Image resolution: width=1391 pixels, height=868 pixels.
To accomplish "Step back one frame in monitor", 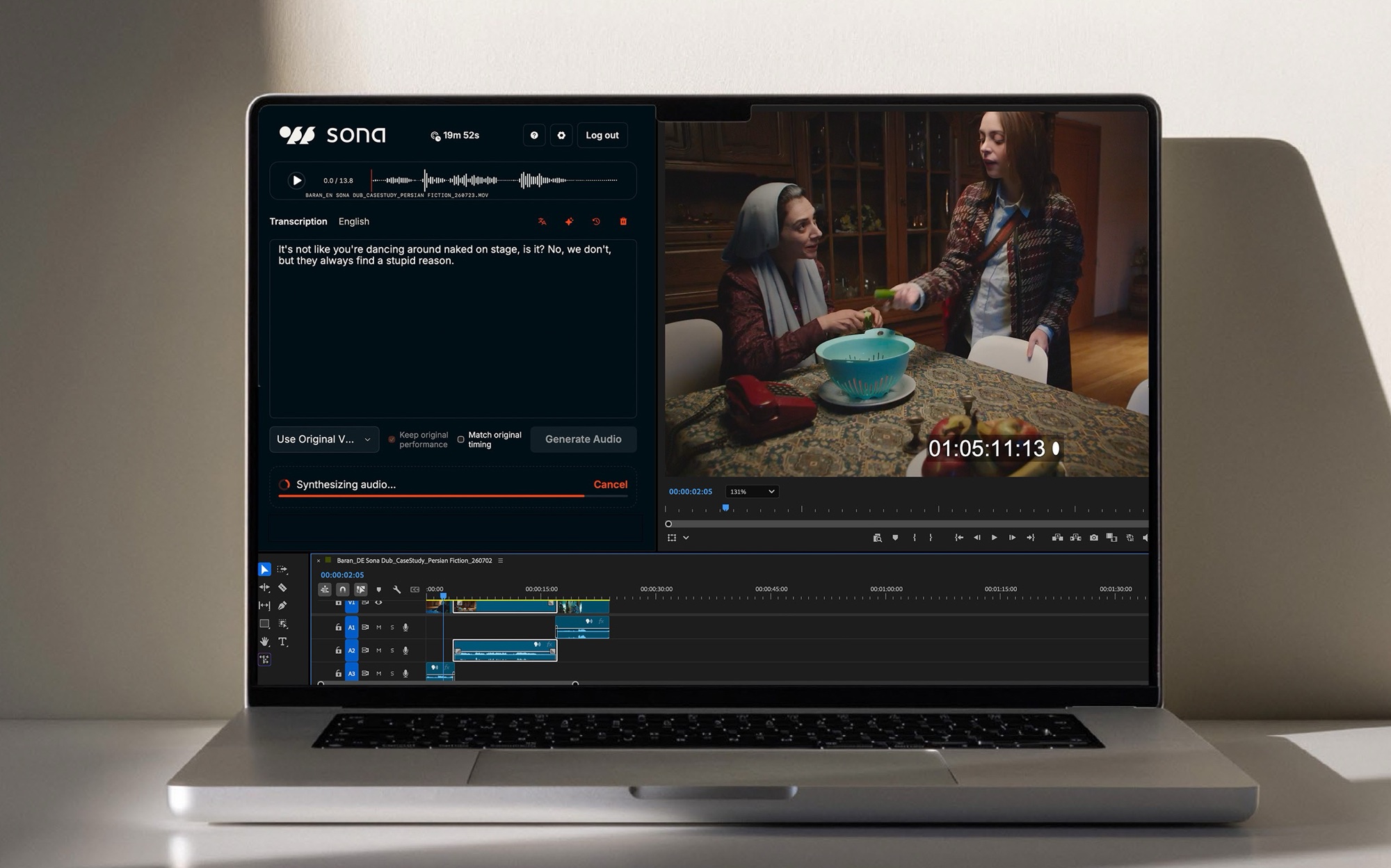I will [976, 538].
